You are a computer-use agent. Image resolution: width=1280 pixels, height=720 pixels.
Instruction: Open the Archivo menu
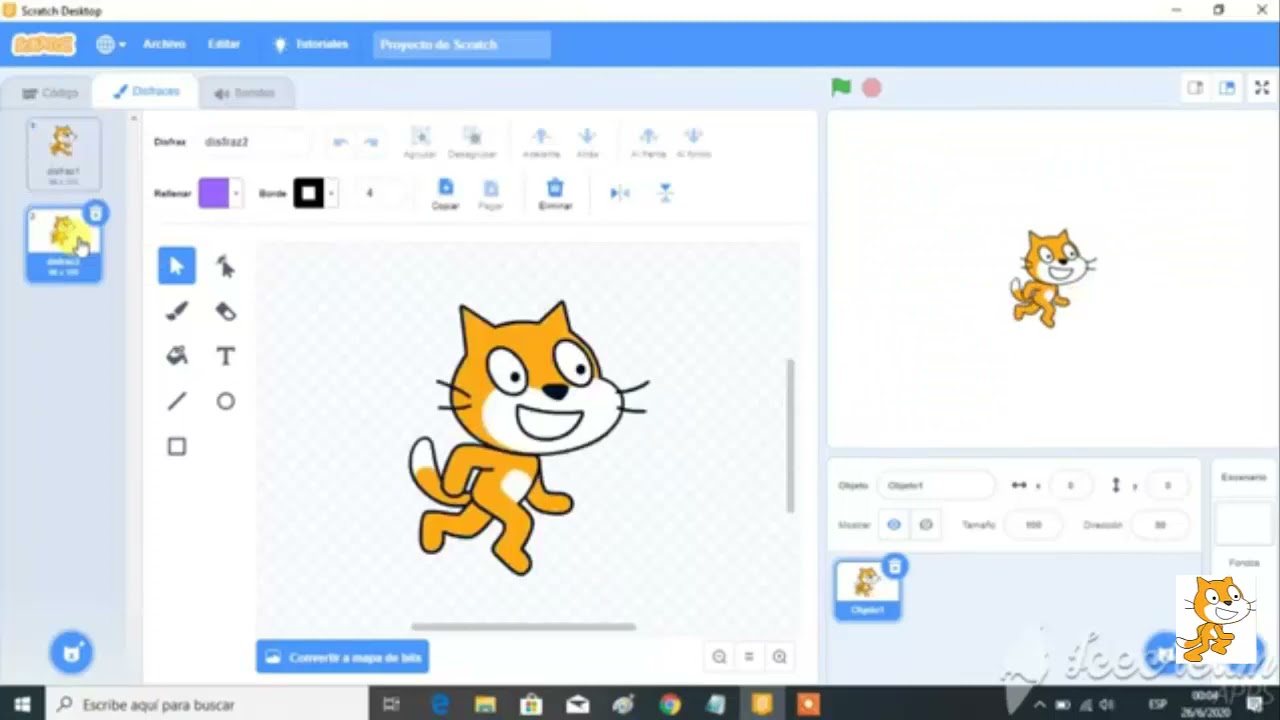click(x=164, y=44)
